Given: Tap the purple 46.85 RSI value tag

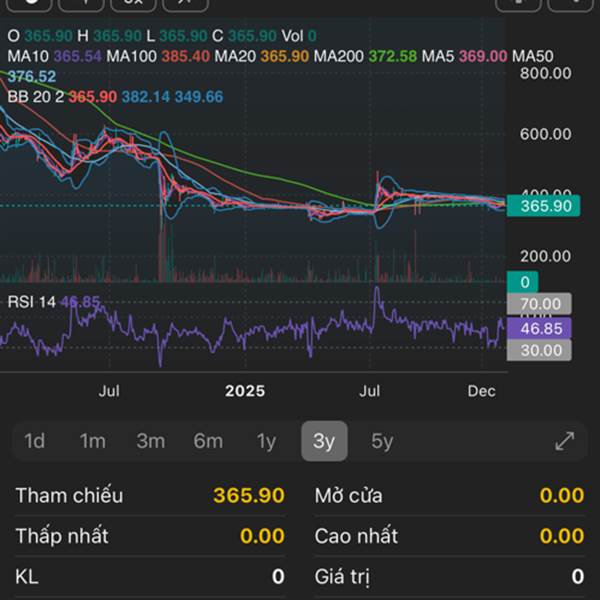Looking at the screenshot, I should 538,328.
